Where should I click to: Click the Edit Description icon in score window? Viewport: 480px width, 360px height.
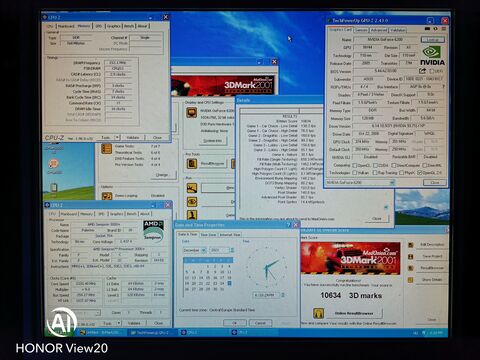point(411,245)
